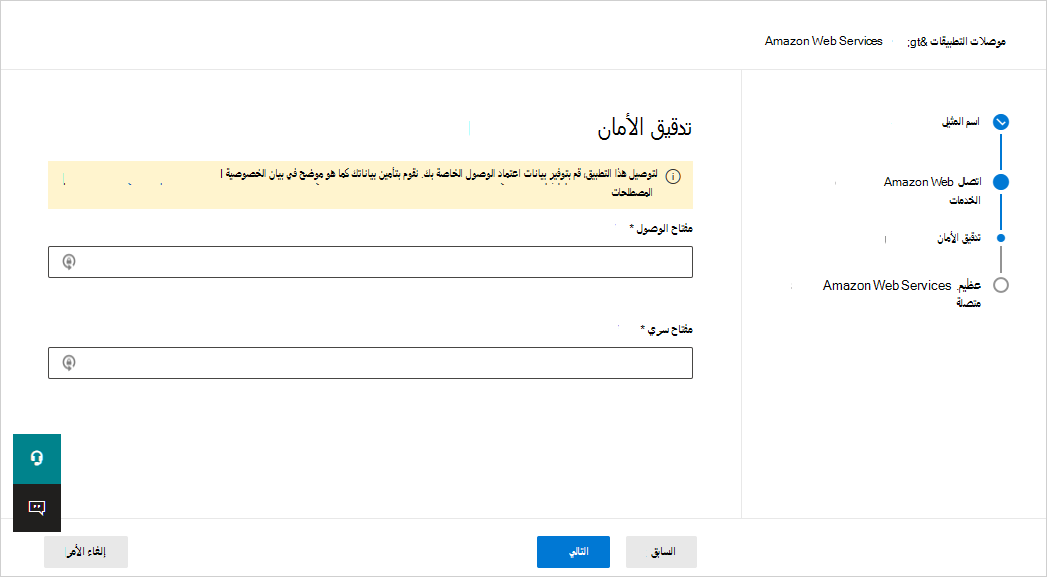Open the feedback chat bubble icon
1047x577 pixels.
[37, 508]
